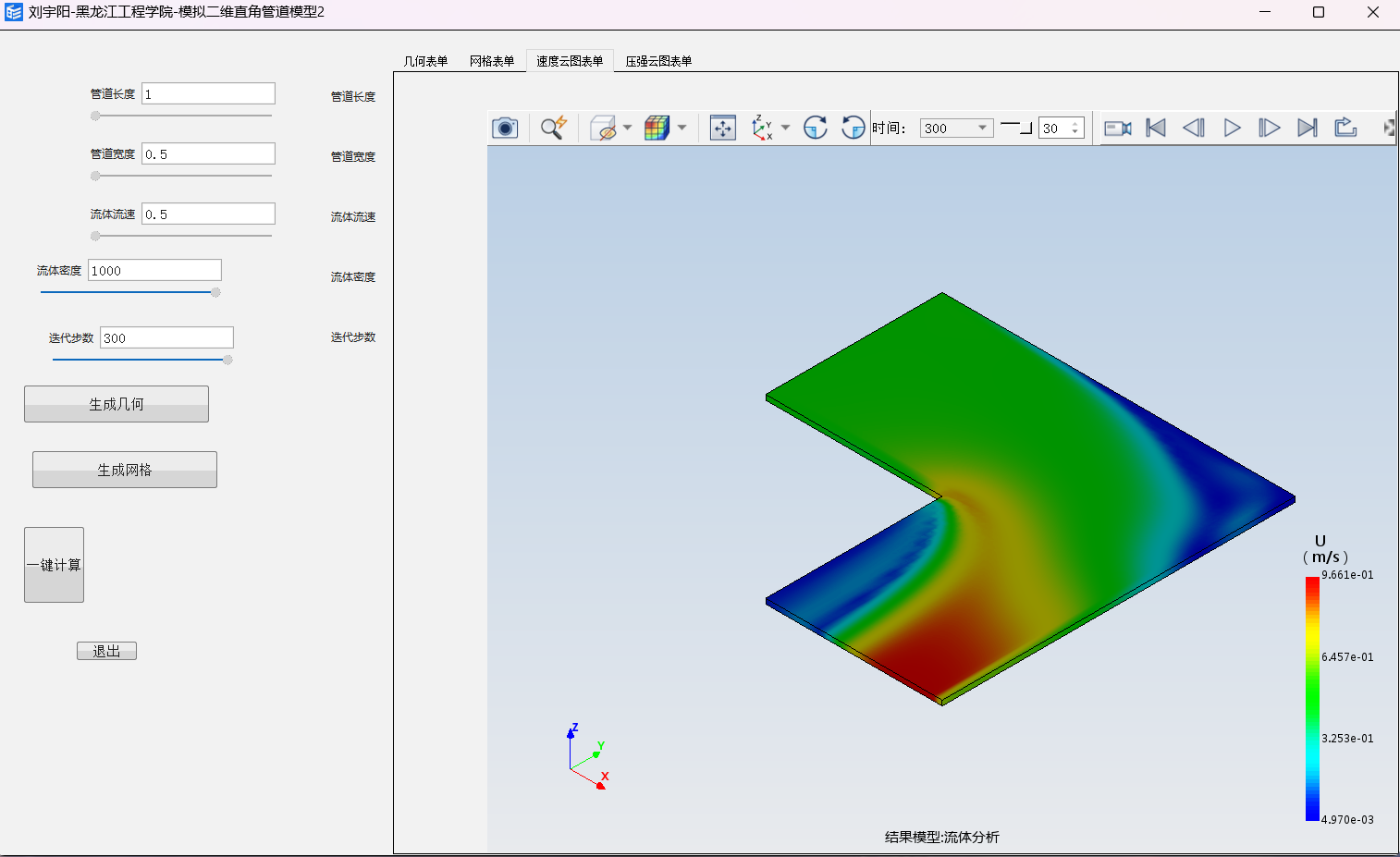Step forward one frame
Image resolution: width=1400 pixels, height=857 pixels.
pyautogui.click(x=1270, y=128)
